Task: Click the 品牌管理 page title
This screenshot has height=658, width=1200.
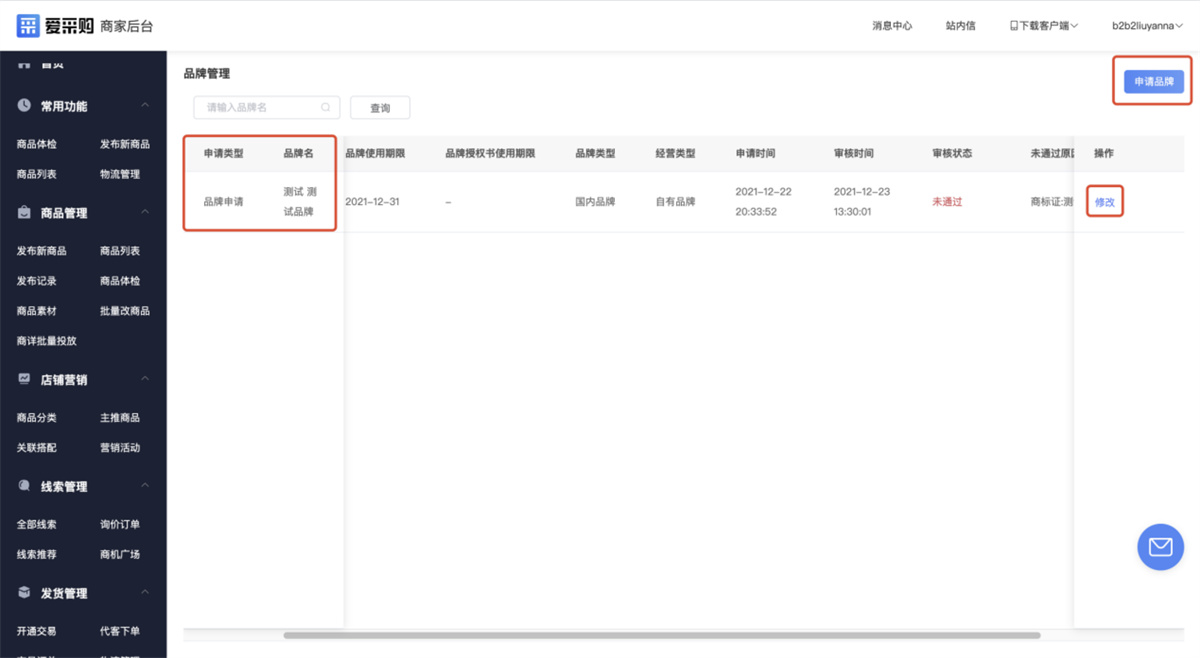Action: click(206, 74)
